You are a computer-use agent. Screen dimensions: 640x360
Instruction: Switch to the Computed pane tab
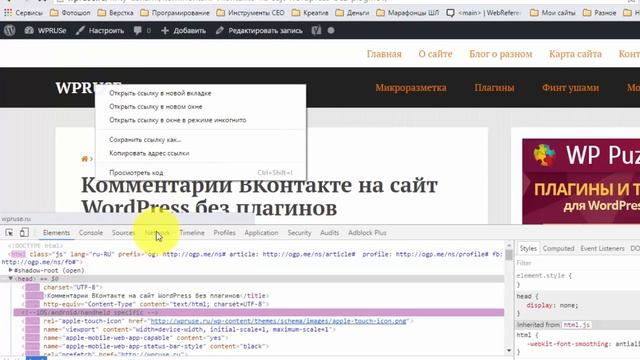click(558, 248)
